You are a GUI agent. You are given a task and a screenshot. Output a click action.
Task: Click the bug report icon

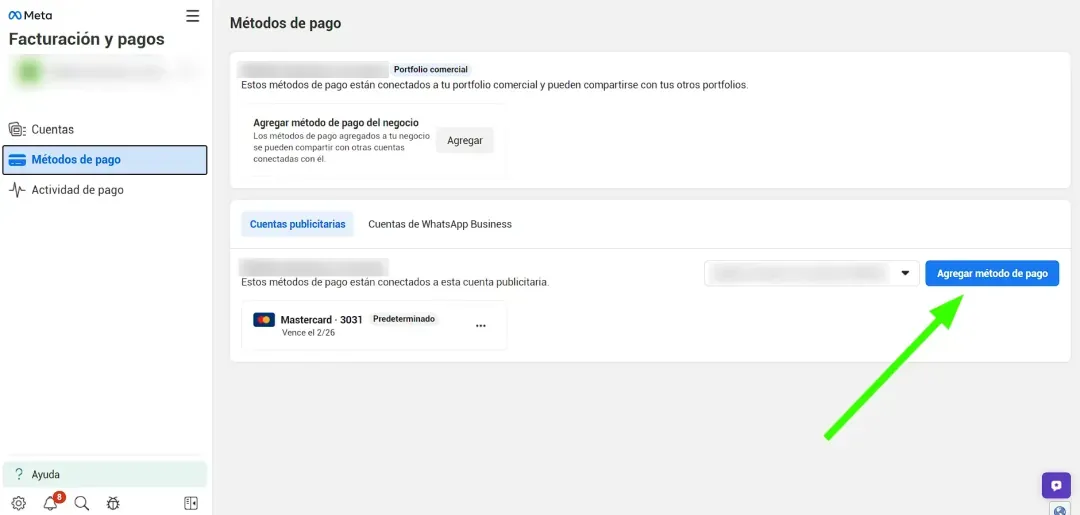click(x=113, y=503)
